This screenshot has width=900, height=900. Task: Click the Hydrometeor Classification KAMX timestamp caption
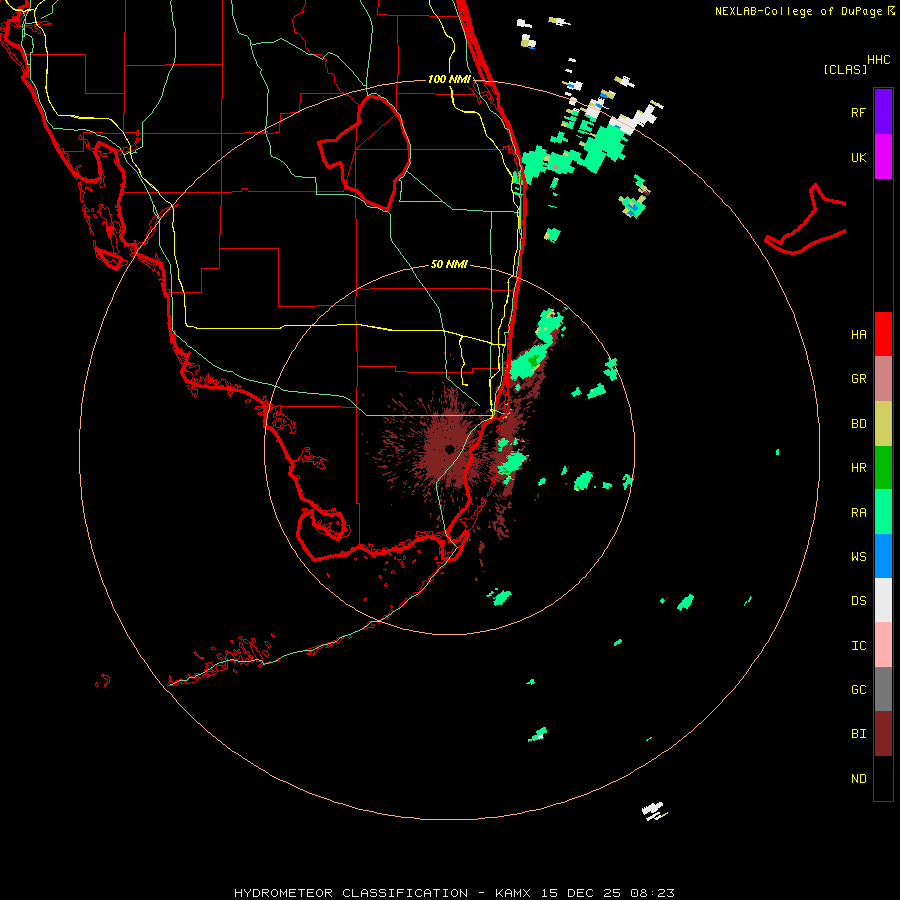(454, 893)
